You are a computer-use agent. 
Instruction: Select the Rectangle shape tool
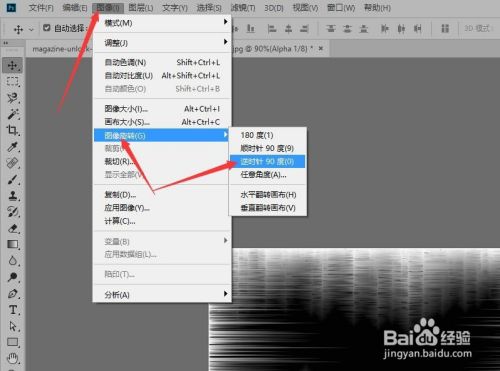(12, 342)
